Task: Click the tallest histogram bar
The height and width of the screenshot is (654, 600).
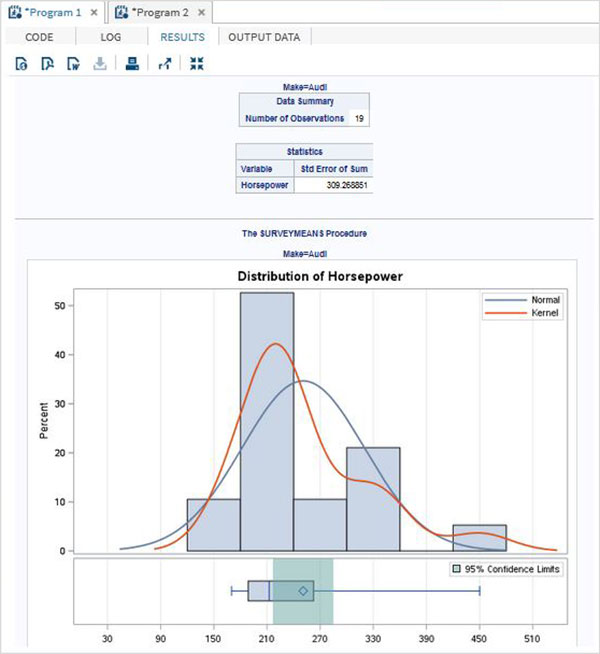Action: click(x=267, y=421)
